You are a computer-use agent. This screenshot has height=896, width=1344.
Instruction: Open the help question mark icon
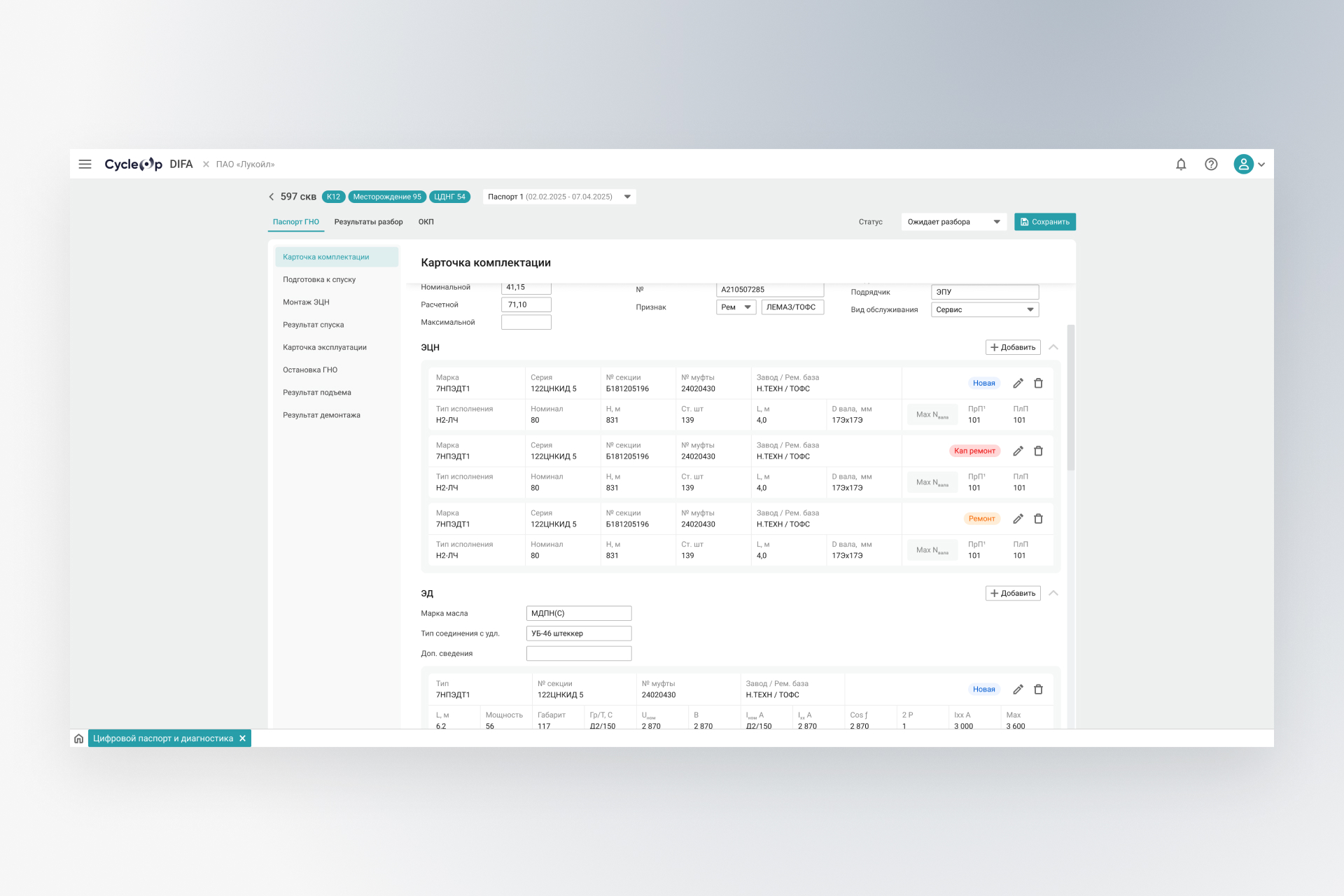click(x=1211, y=164)
